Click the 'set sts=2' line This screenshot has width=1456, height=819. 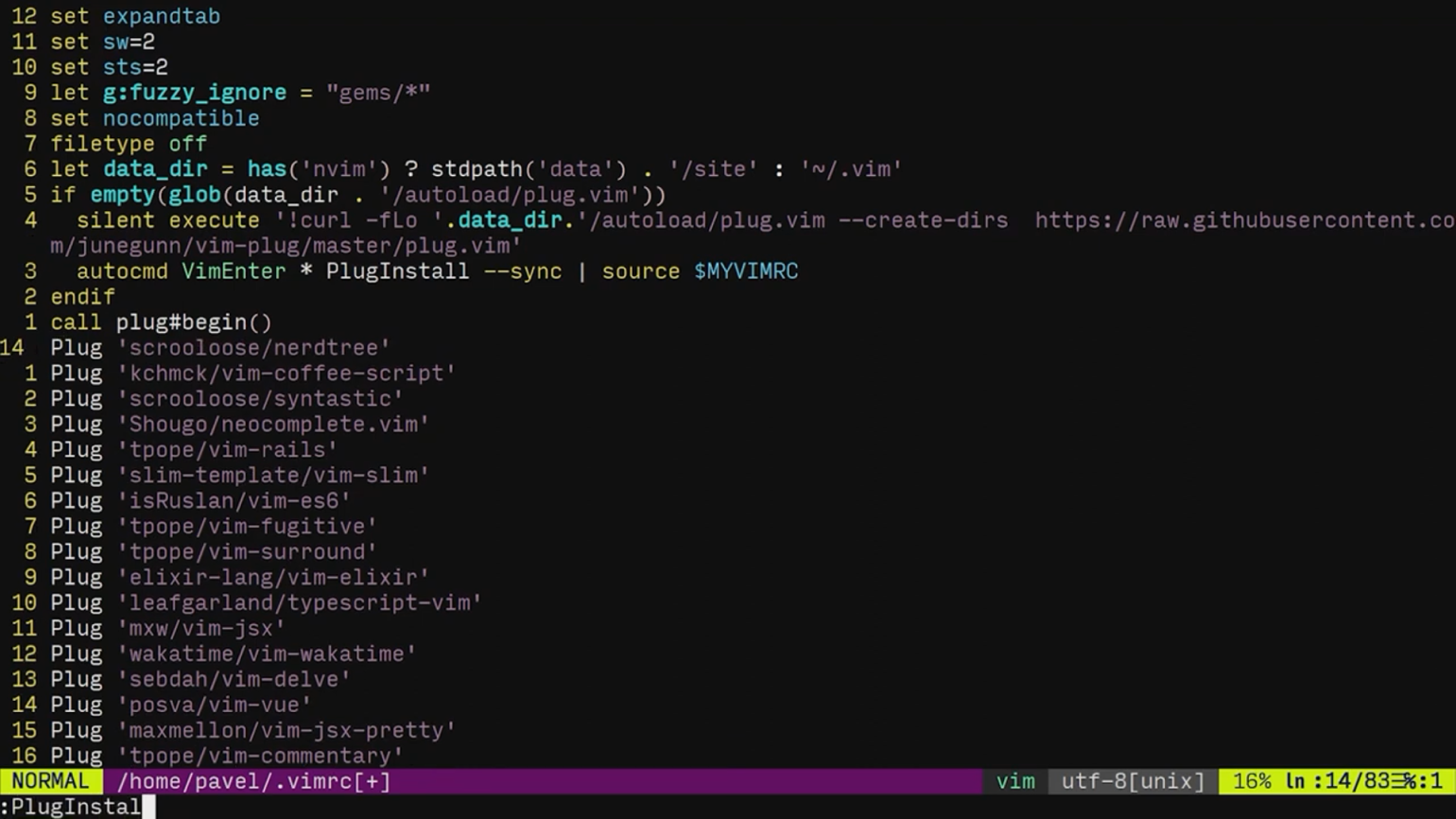(109, 67)
